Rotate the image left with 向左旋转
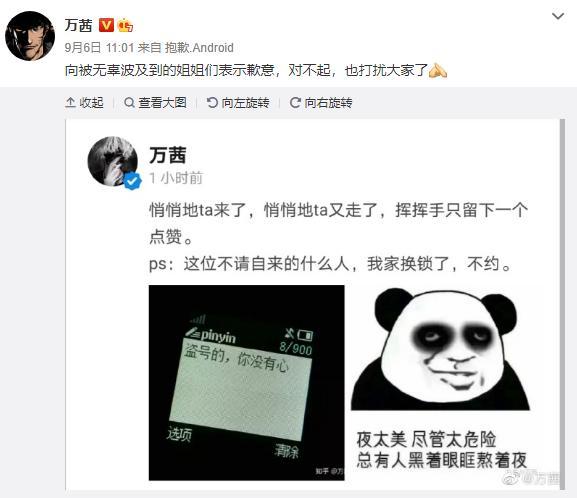Viewport: 577px width, 498px height. pos(238,102)
